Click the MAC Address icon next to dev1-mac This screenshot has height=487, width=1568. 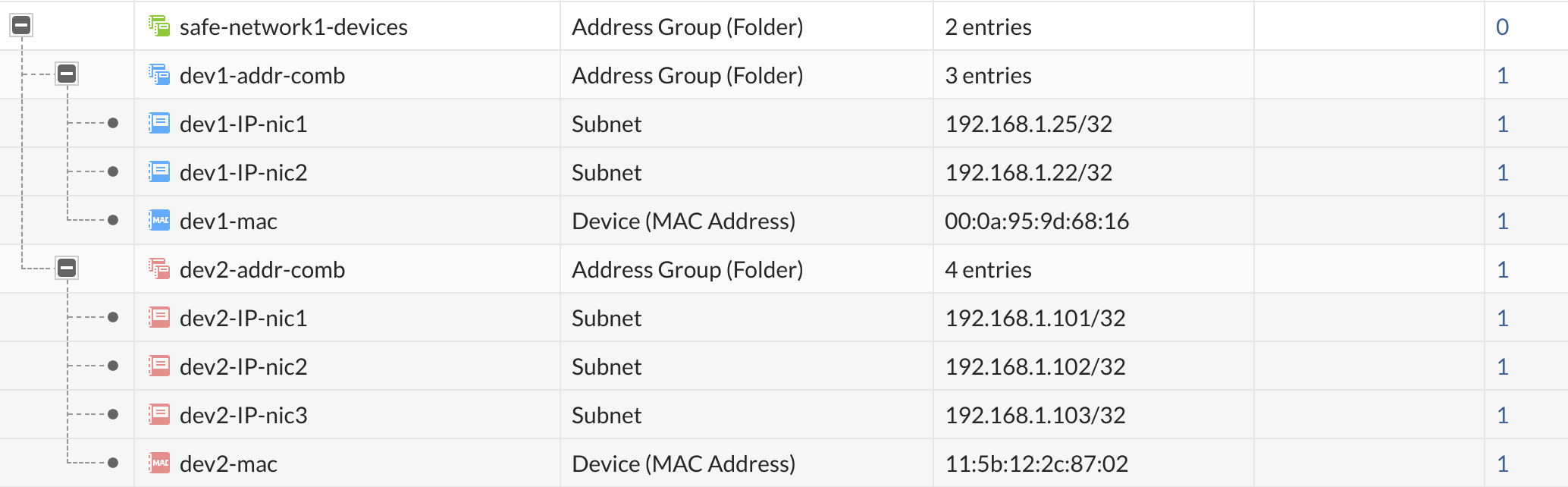[158, 221]
